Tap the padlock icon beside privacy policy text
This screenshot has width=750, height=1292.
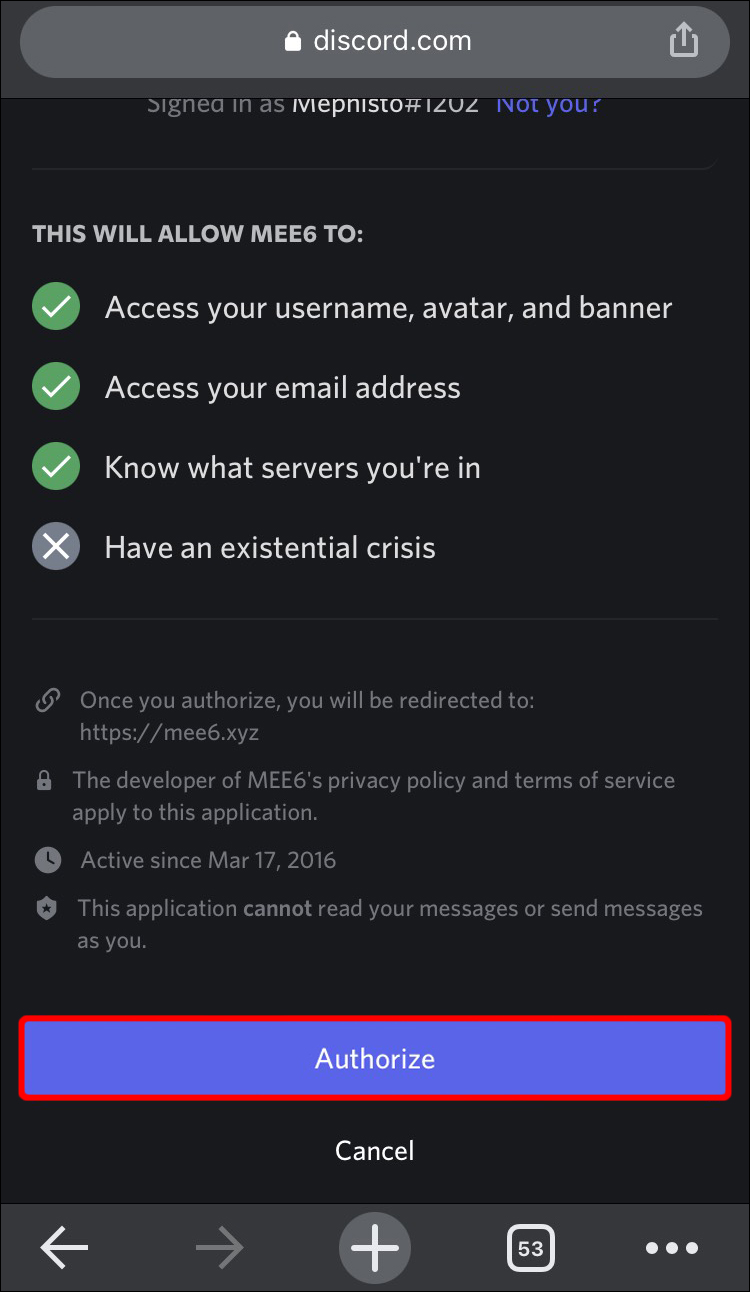click(44, 780)
